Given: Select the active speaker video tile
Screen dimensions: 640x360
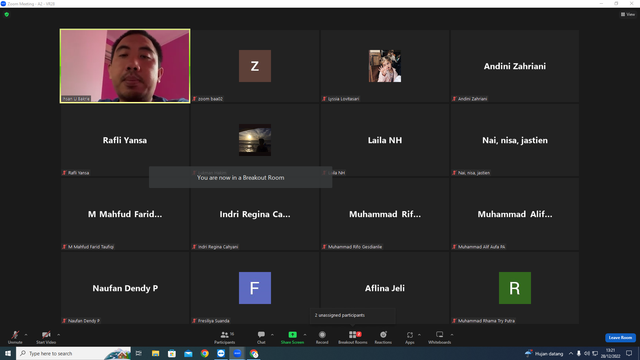Looking at the screenshot, I should [125, 66].
